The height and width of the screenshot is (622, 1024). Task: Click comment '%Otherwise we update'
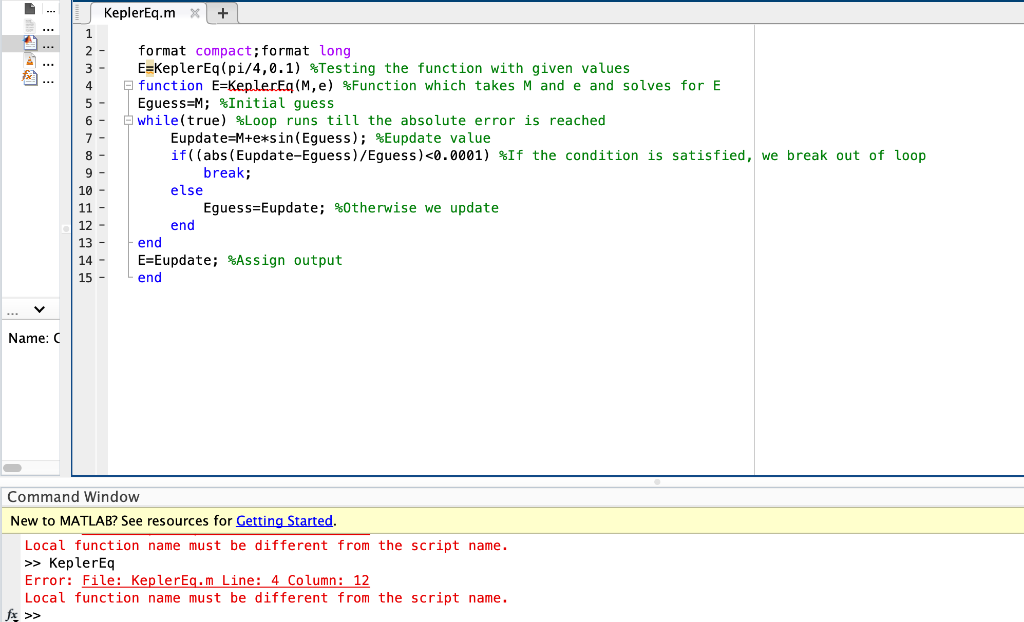pos(417,208)
